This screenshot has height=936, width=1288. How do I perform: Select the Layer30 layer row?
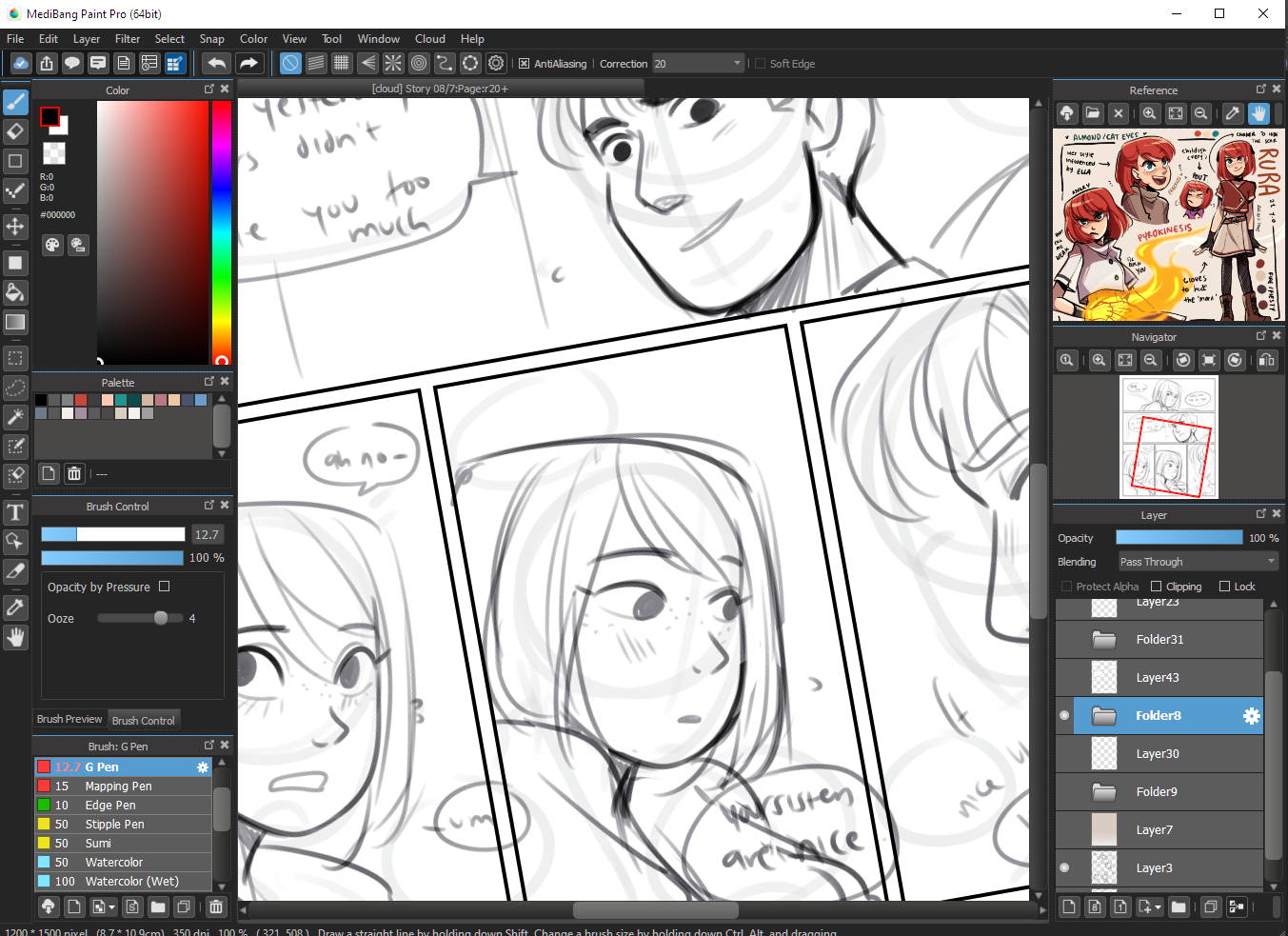1159,754
